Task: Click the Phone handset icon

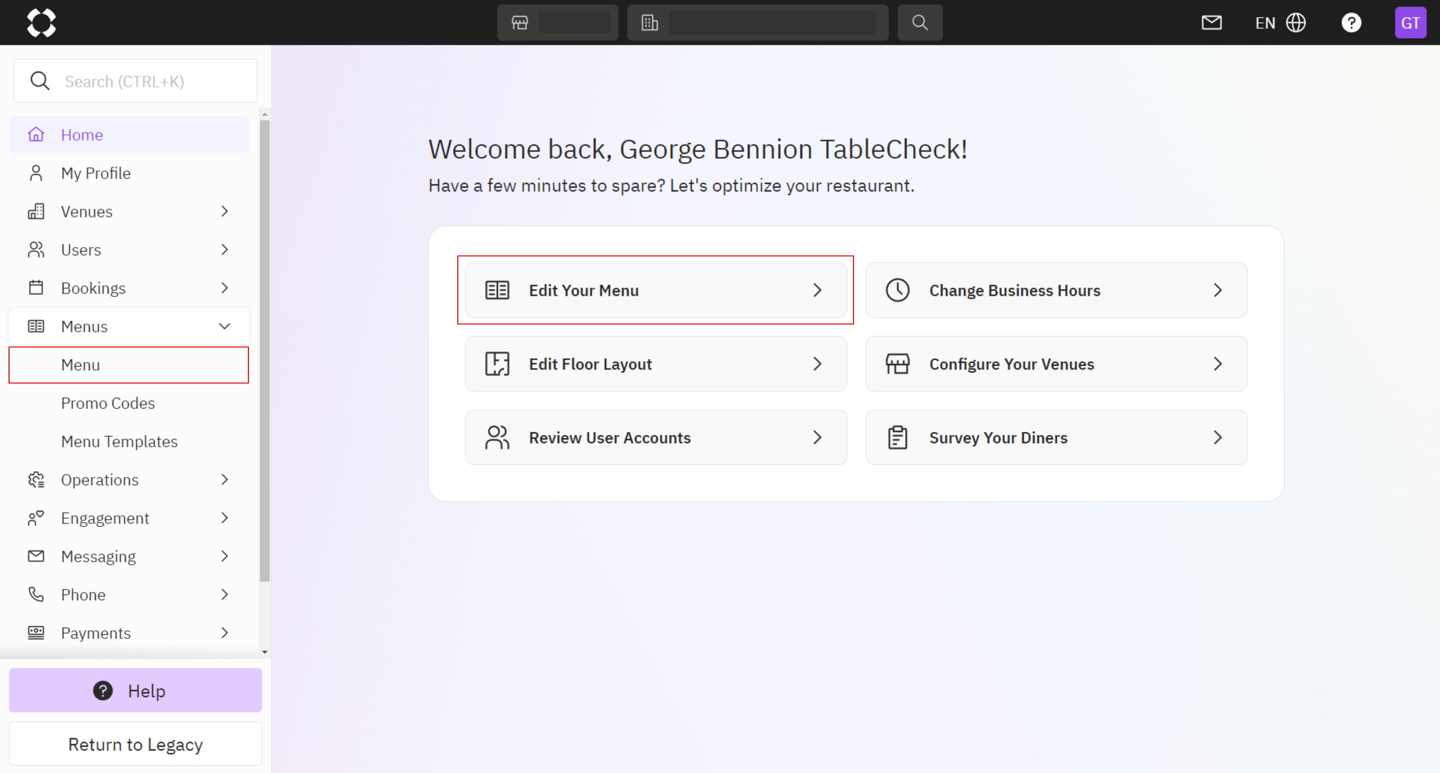Action: [x=36, y=594]
